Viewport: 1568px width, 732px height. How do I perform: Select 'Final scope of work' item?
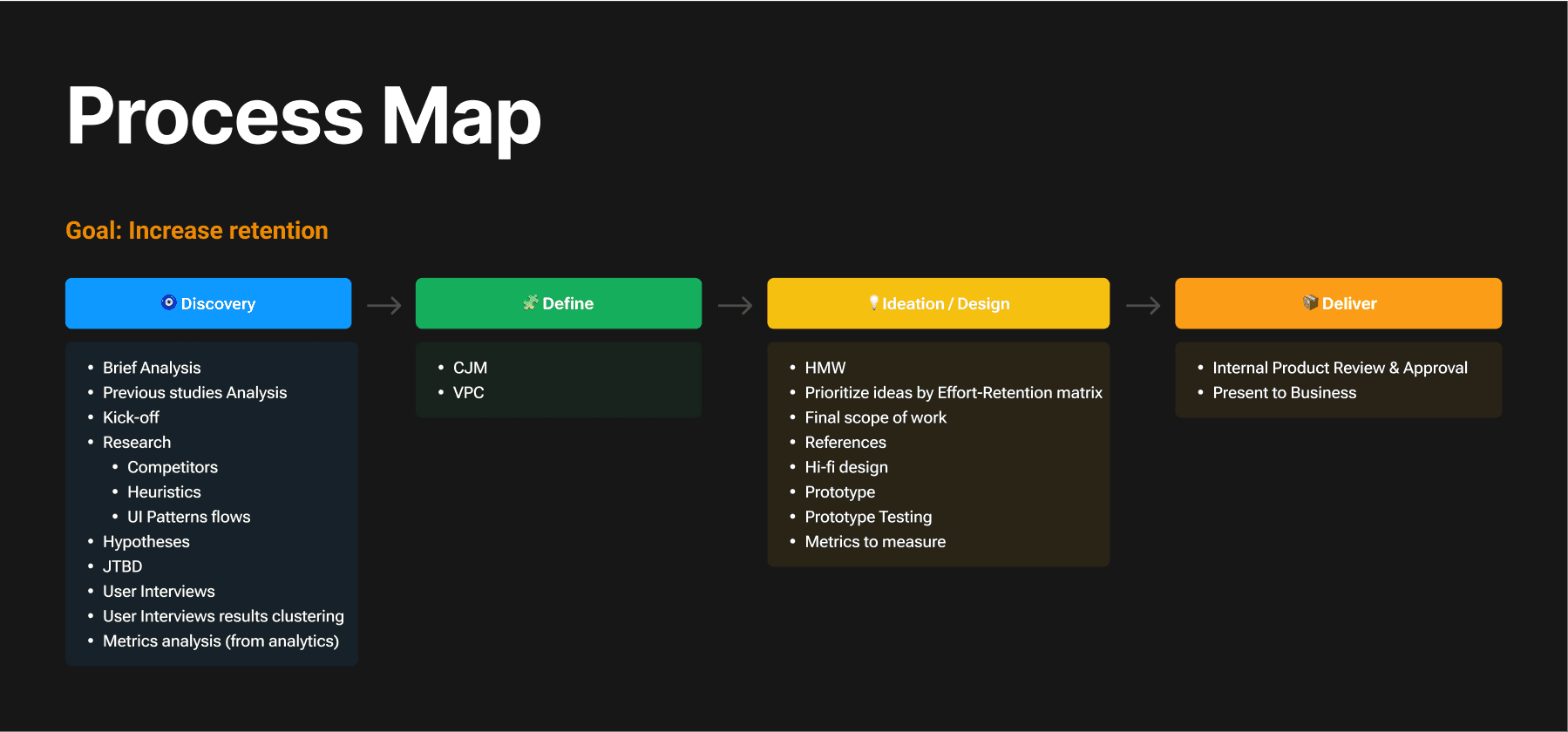875,417
